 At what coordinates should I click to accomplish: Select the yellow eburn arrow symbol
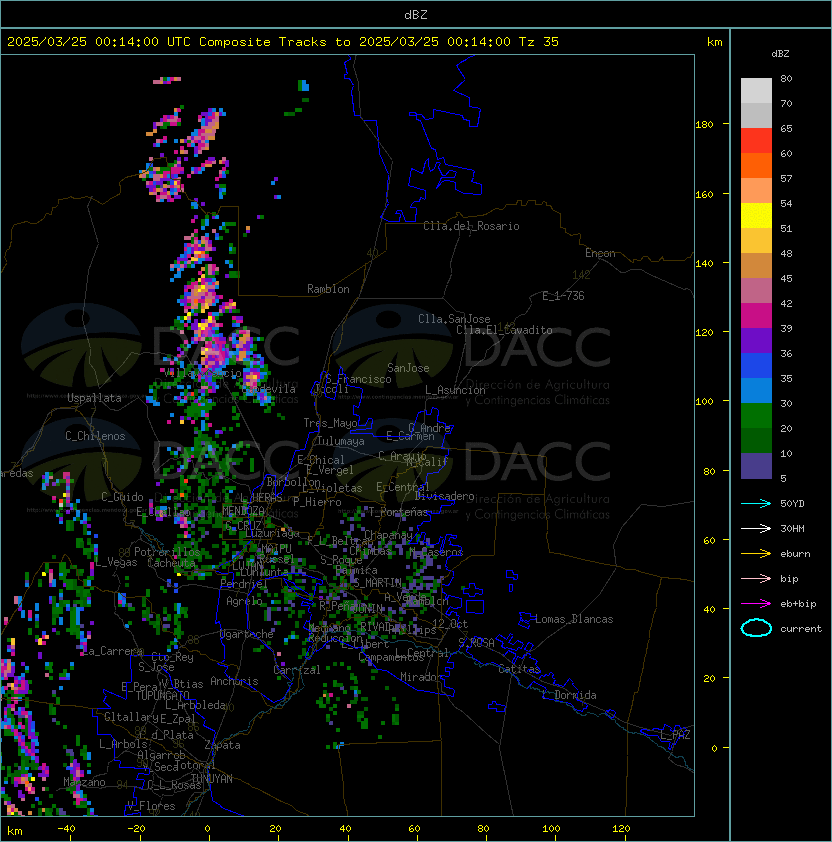coord(756,554)
